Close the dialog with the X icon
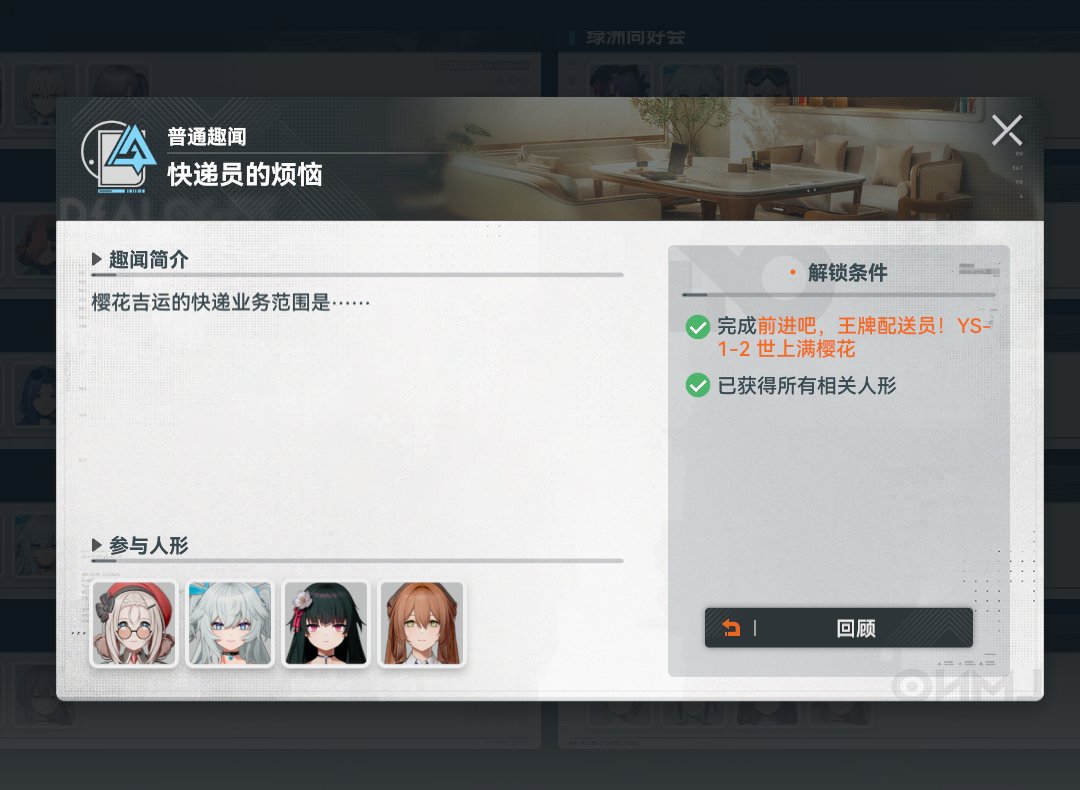This screenshot has height=790, width=1080. click(x=1006, y=130)
